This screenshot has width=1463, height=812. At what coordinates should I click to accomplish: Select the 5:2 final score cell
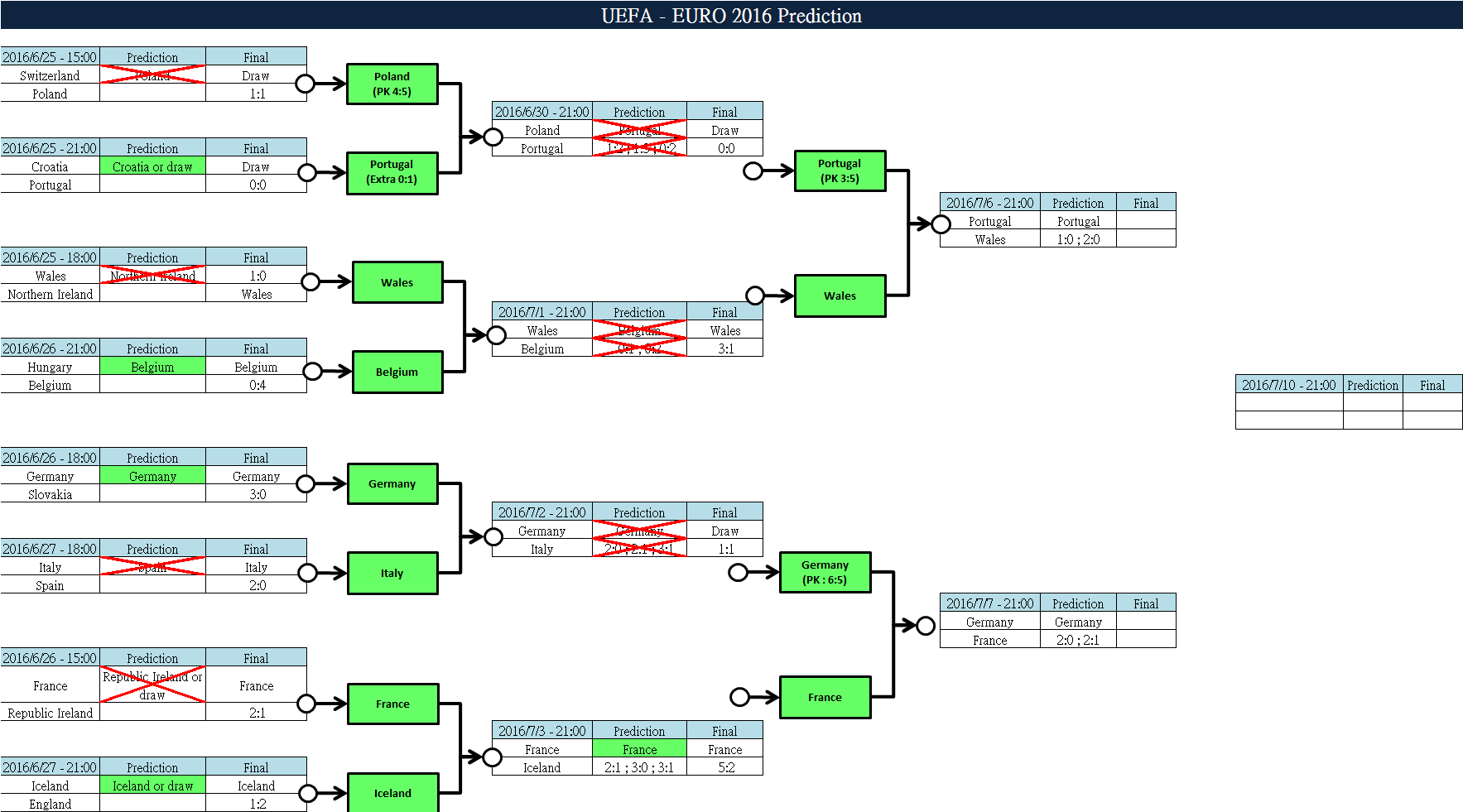[x=725, y=768]
